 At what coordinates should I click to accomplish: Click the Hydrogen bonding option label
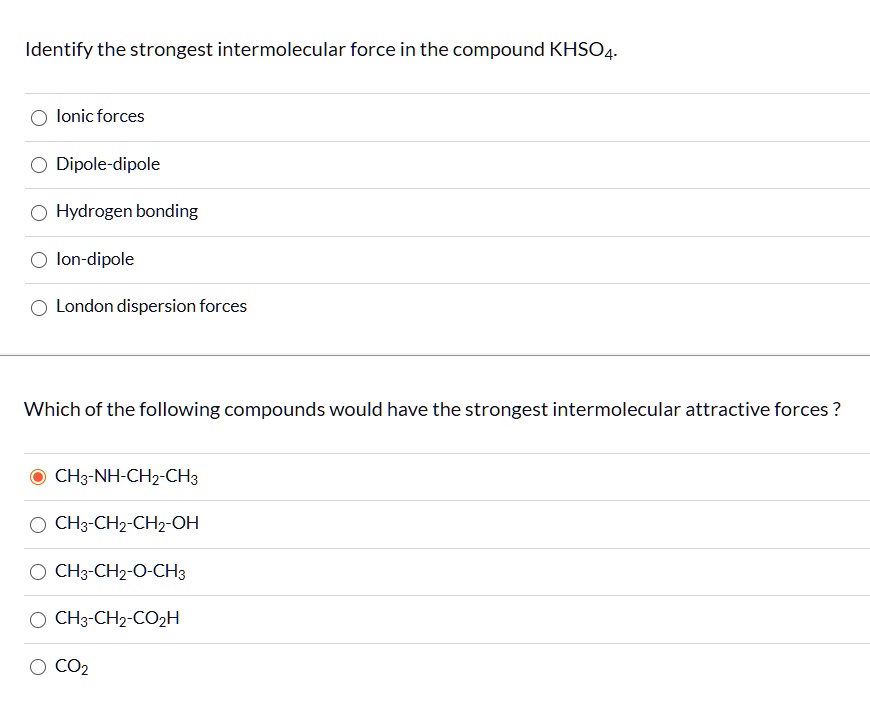click(127, 211)
